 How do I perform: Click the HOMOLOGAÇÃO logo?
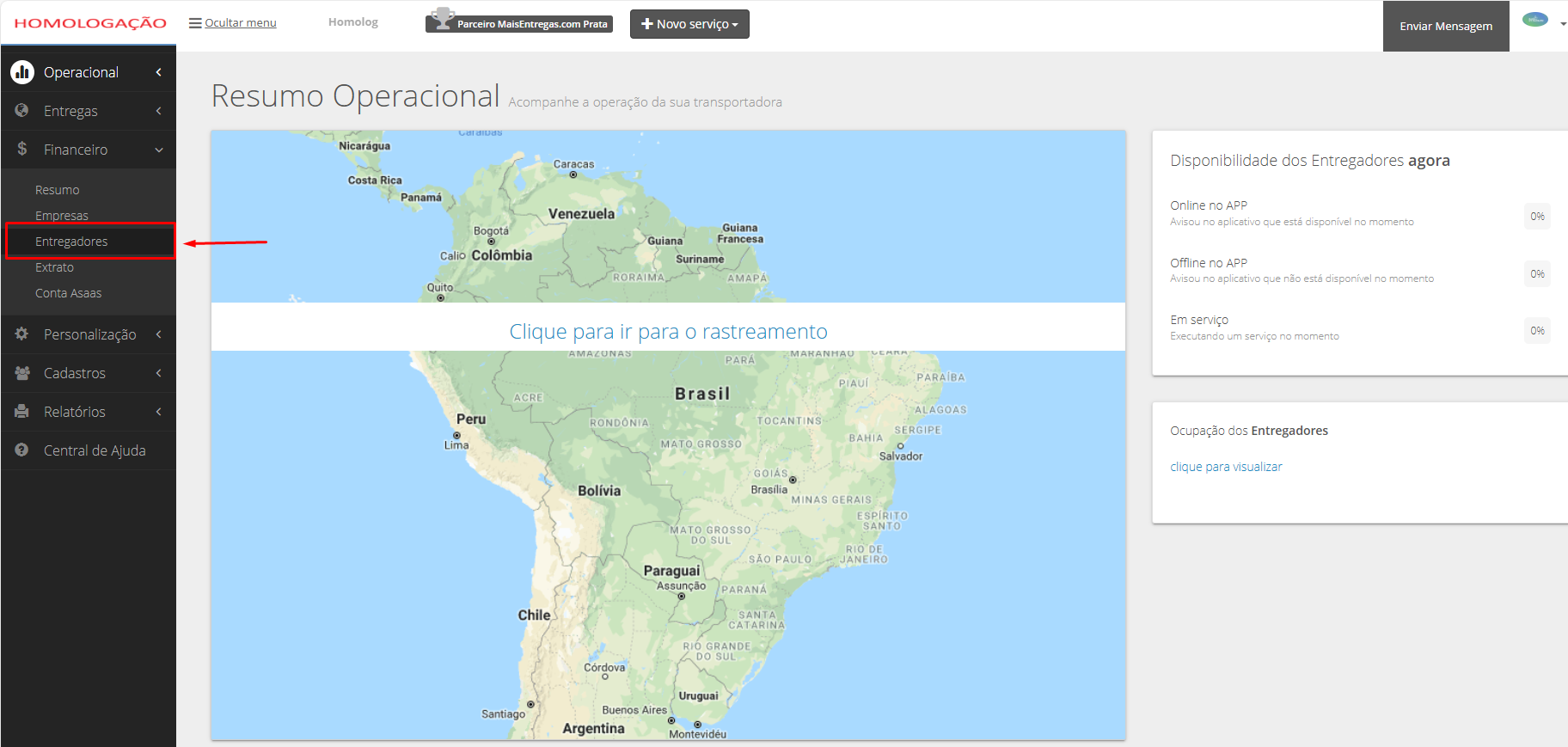pyautogui.click(x=90, y=23)
